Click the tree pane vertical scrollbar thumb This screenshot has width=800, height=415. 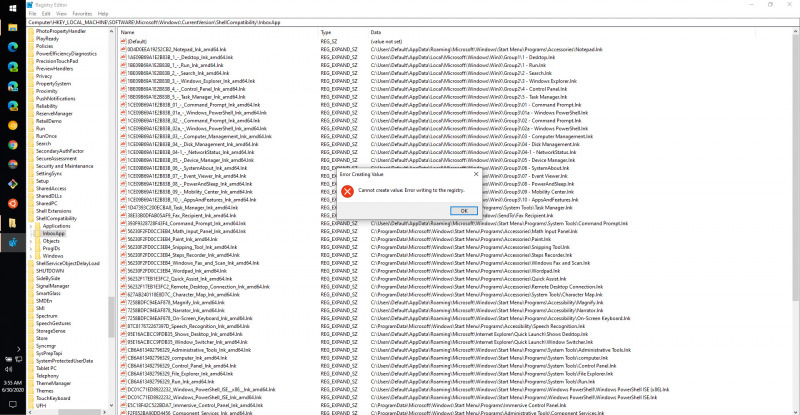[111, 317]
